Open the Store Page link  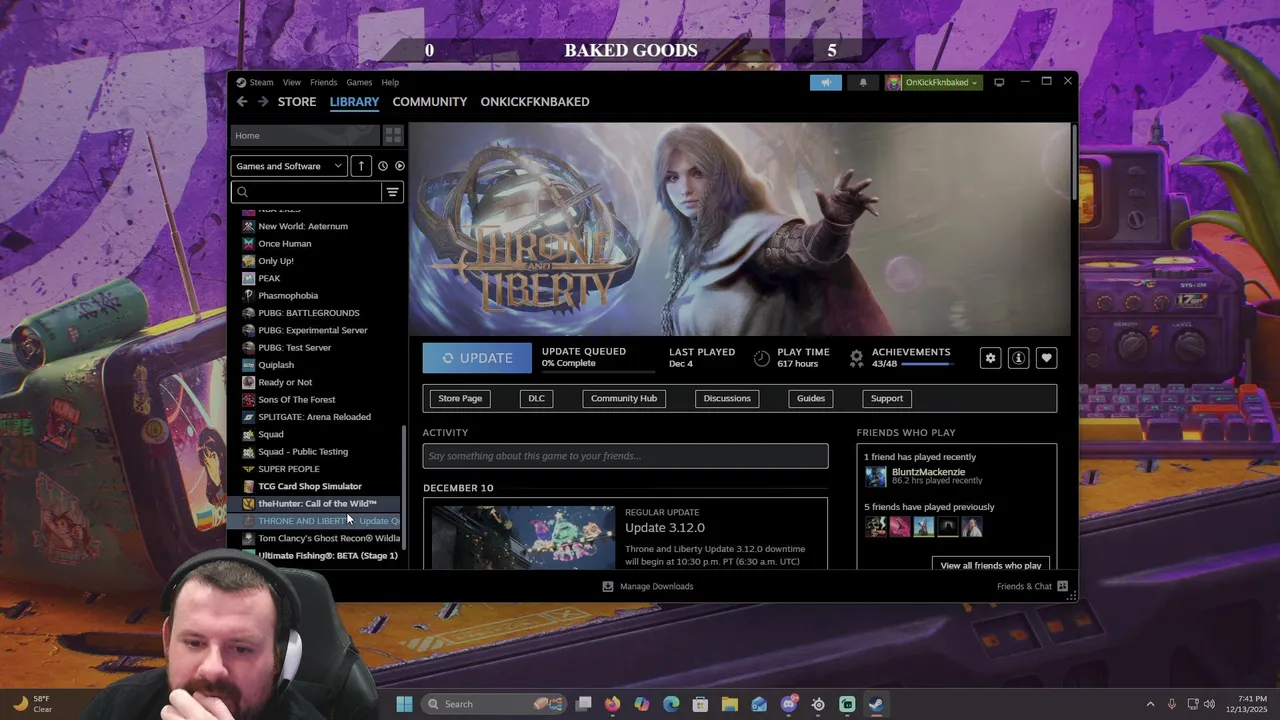coord(460,398)
